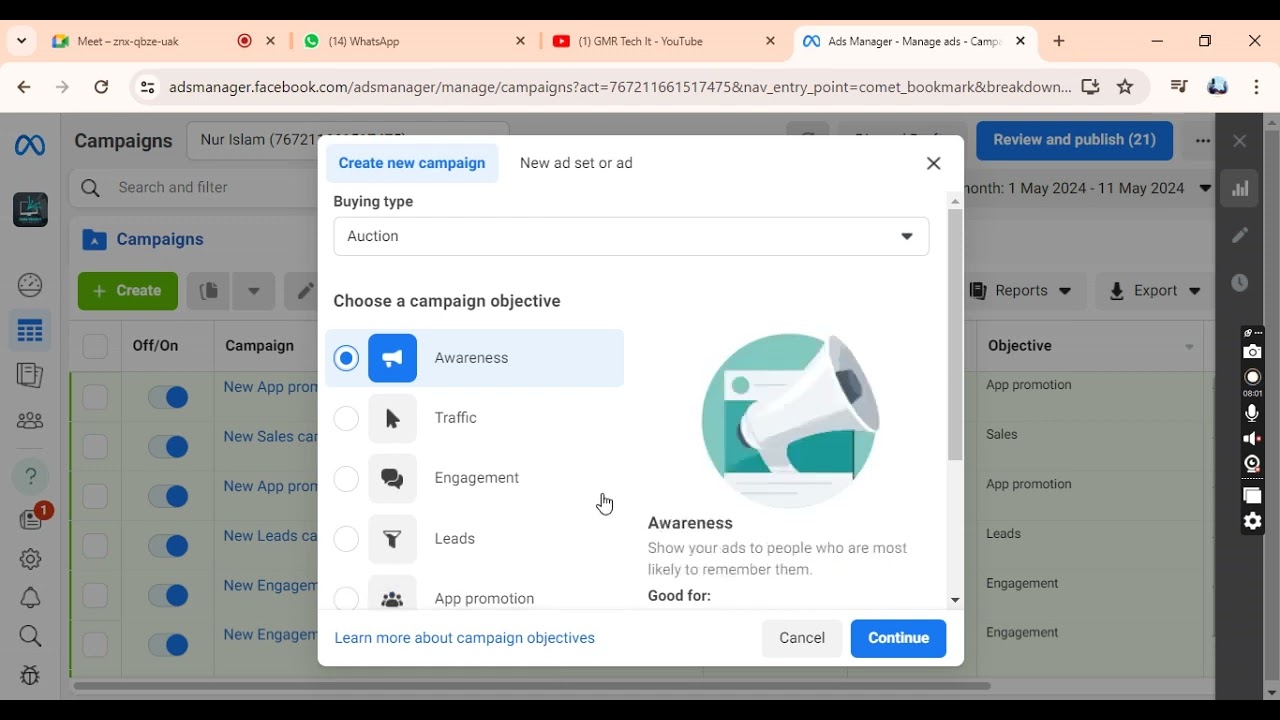1280x720 pixels.
Task: Open the Chrome tab search dropdown
Action: point(22,42)
